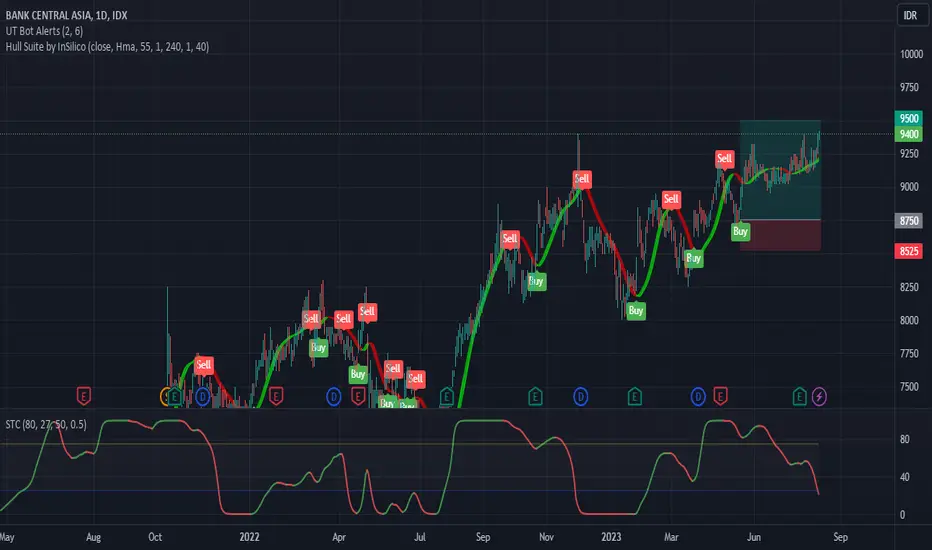
Task: Click the Buy signal label near 7500 in Apr 2022
Action: (358, 374)
